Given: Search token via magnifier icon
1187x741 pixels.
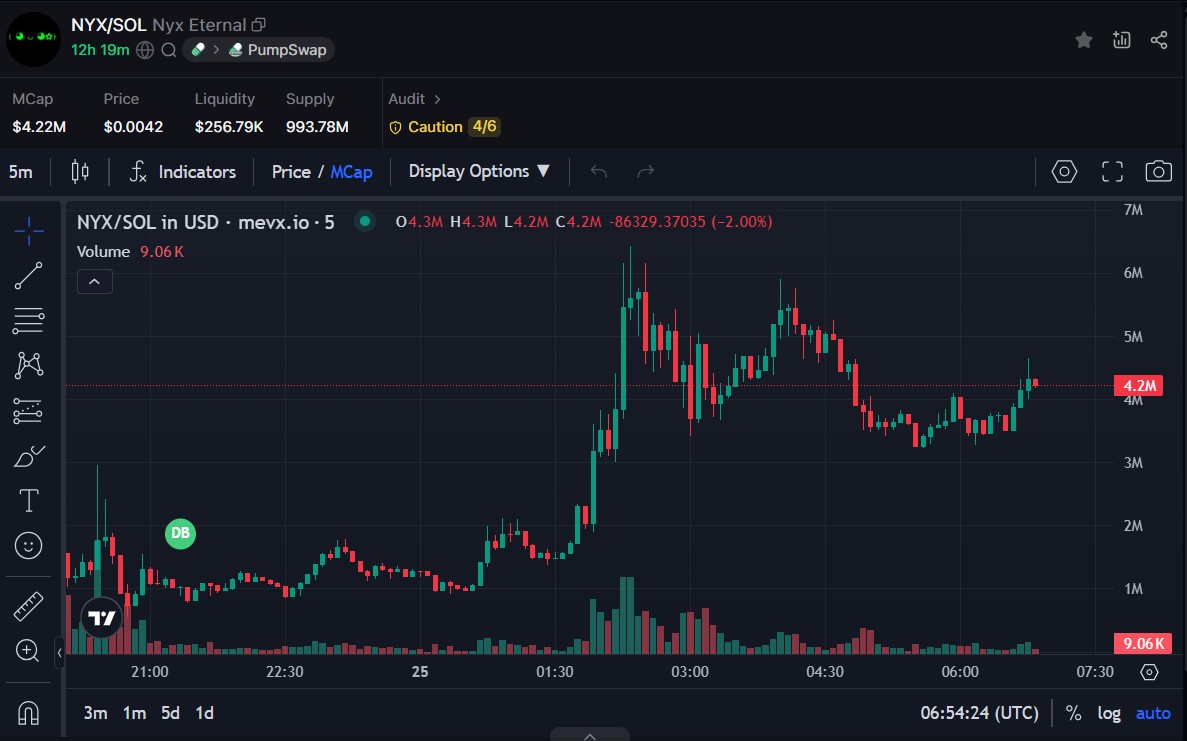Looking at the screenshot, I should (x=169, y=50).
